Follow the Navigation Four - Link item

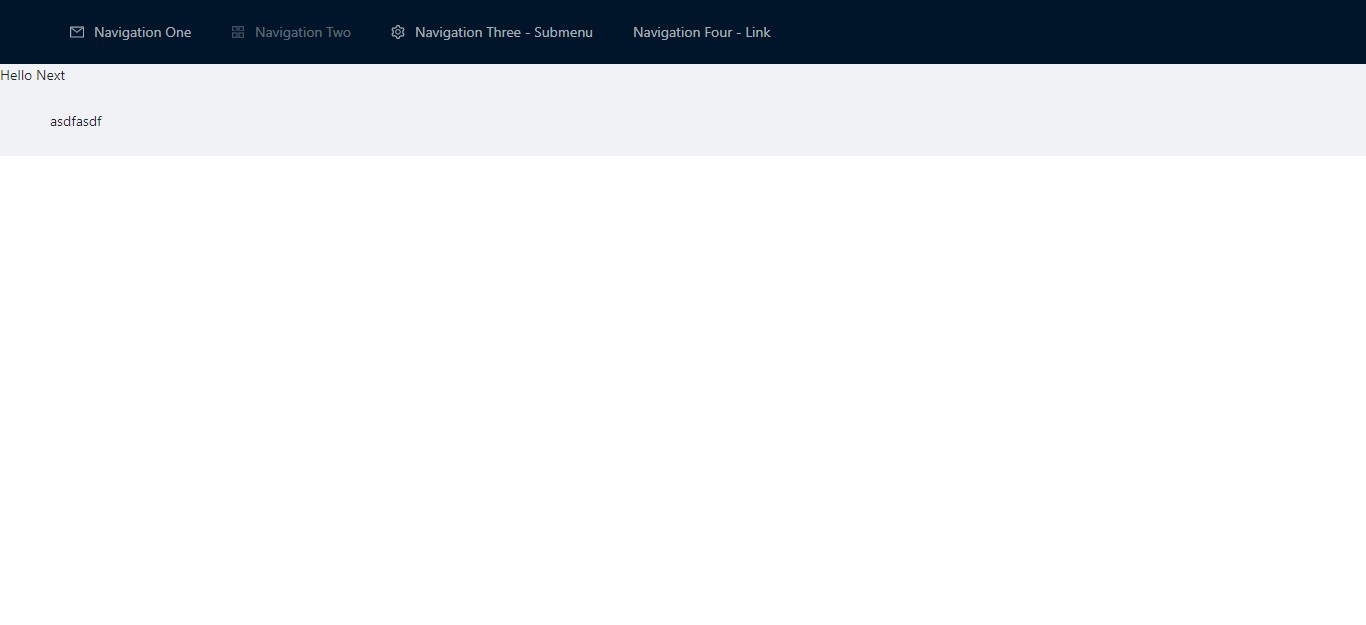[702, 32]
